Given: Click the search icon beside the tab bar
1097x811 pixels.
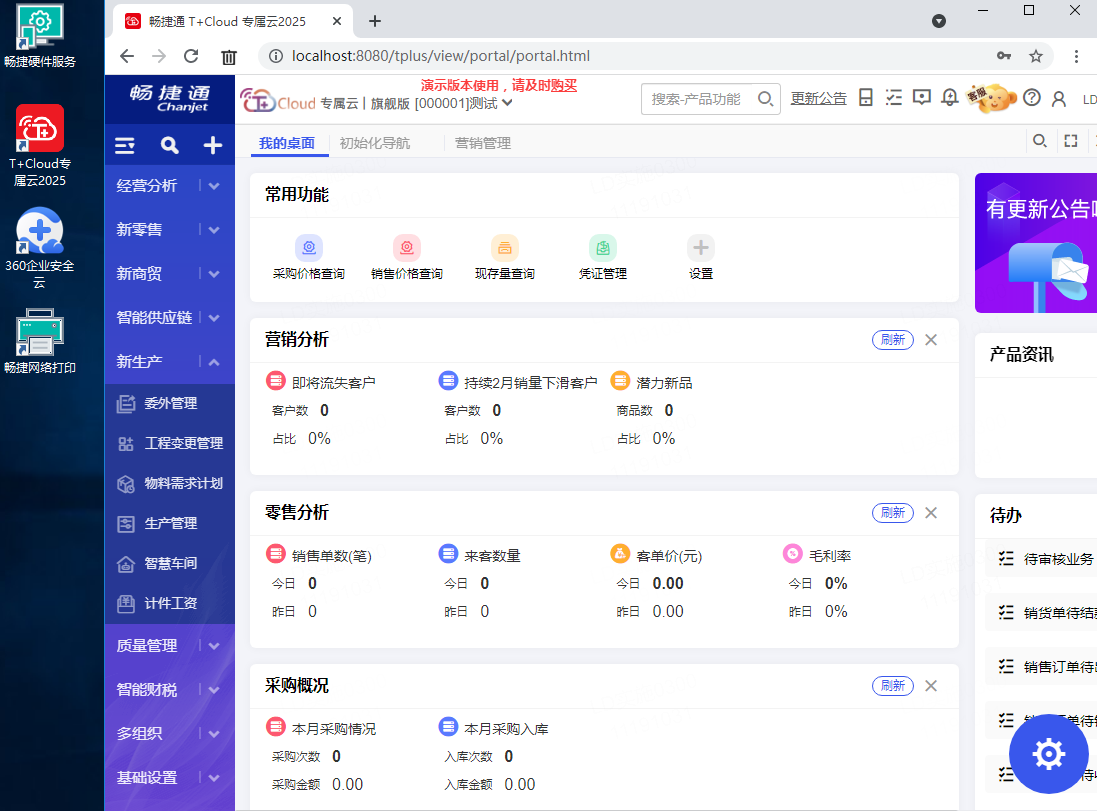Looking at the screenshot, I should click(x=1040, y=141).
